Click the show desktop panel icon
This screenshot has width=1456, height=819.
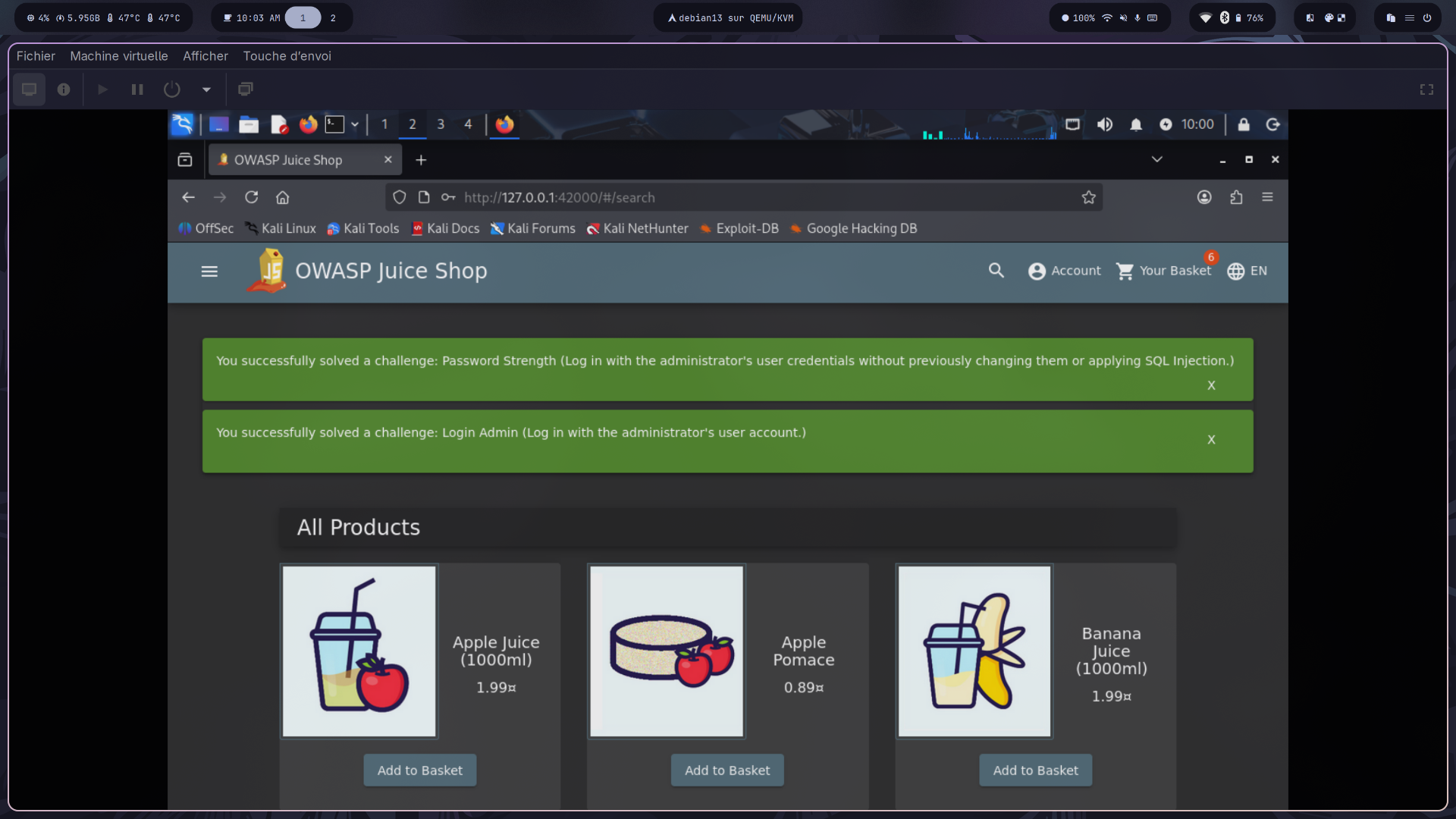coord(218,124)
